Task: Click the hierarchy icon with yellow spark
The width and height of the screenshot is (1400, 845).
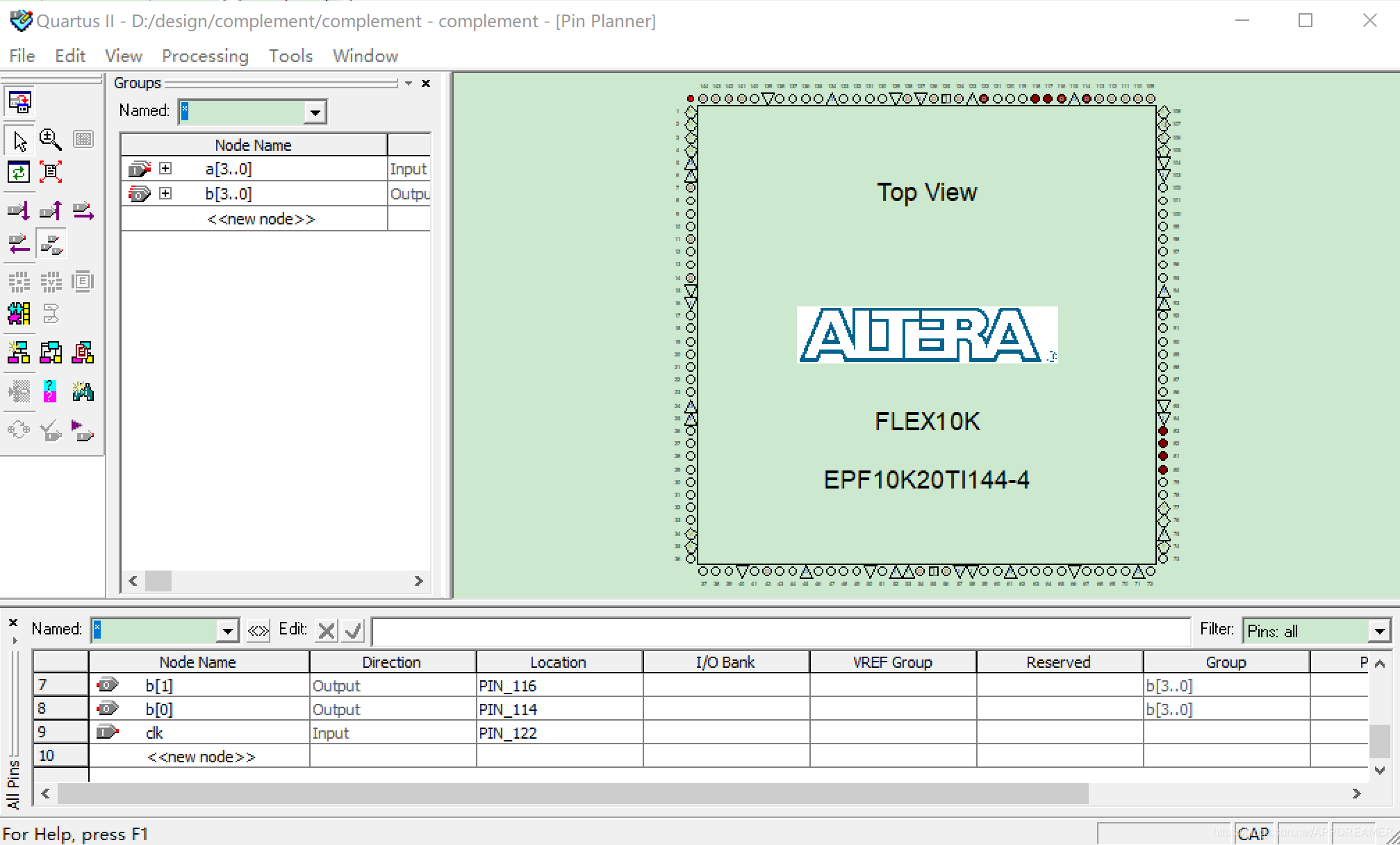Action: [x=19, y=352]
